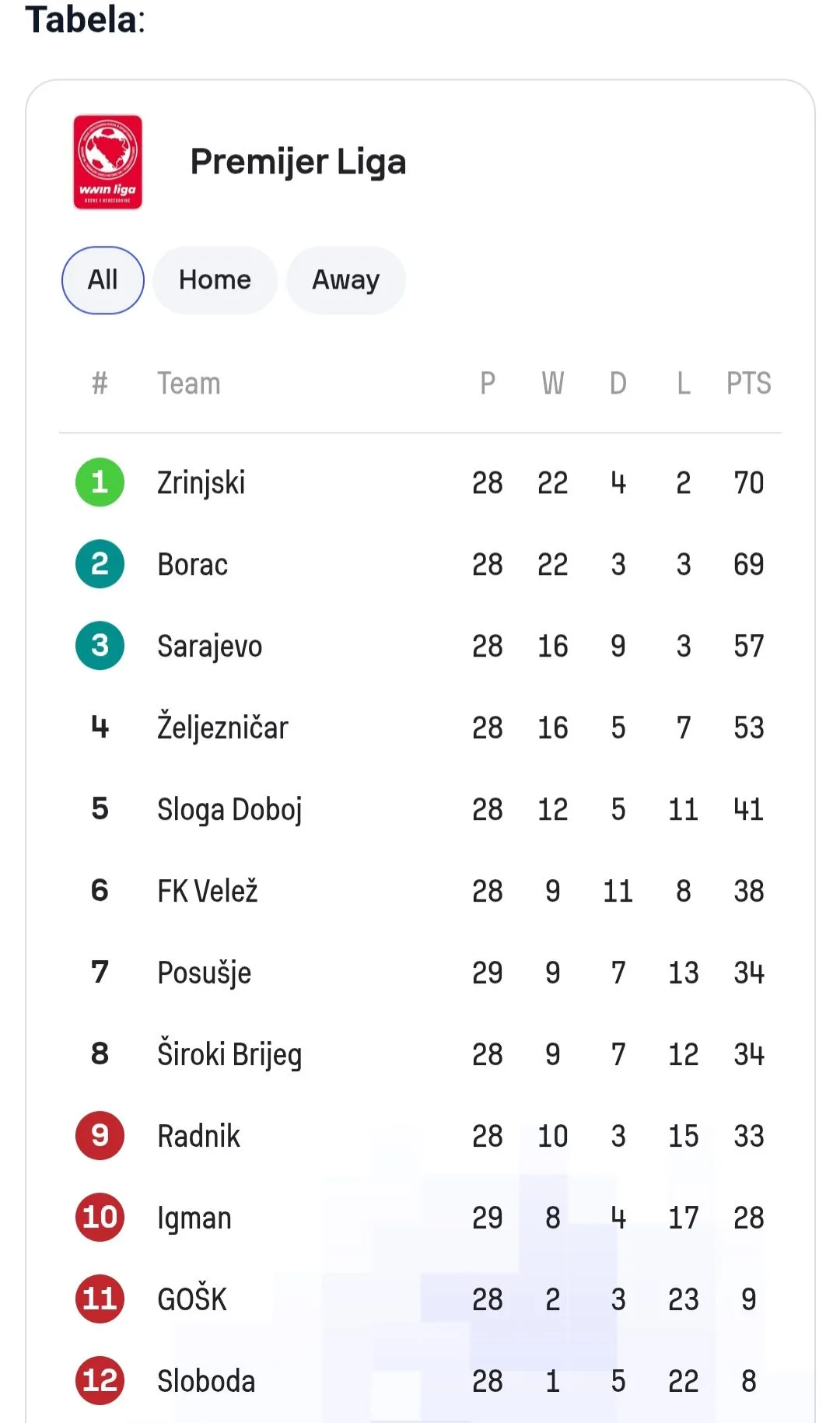Open the Borac team entry
The height and width of the screenshot is (1423, 840).
[192, 564]
